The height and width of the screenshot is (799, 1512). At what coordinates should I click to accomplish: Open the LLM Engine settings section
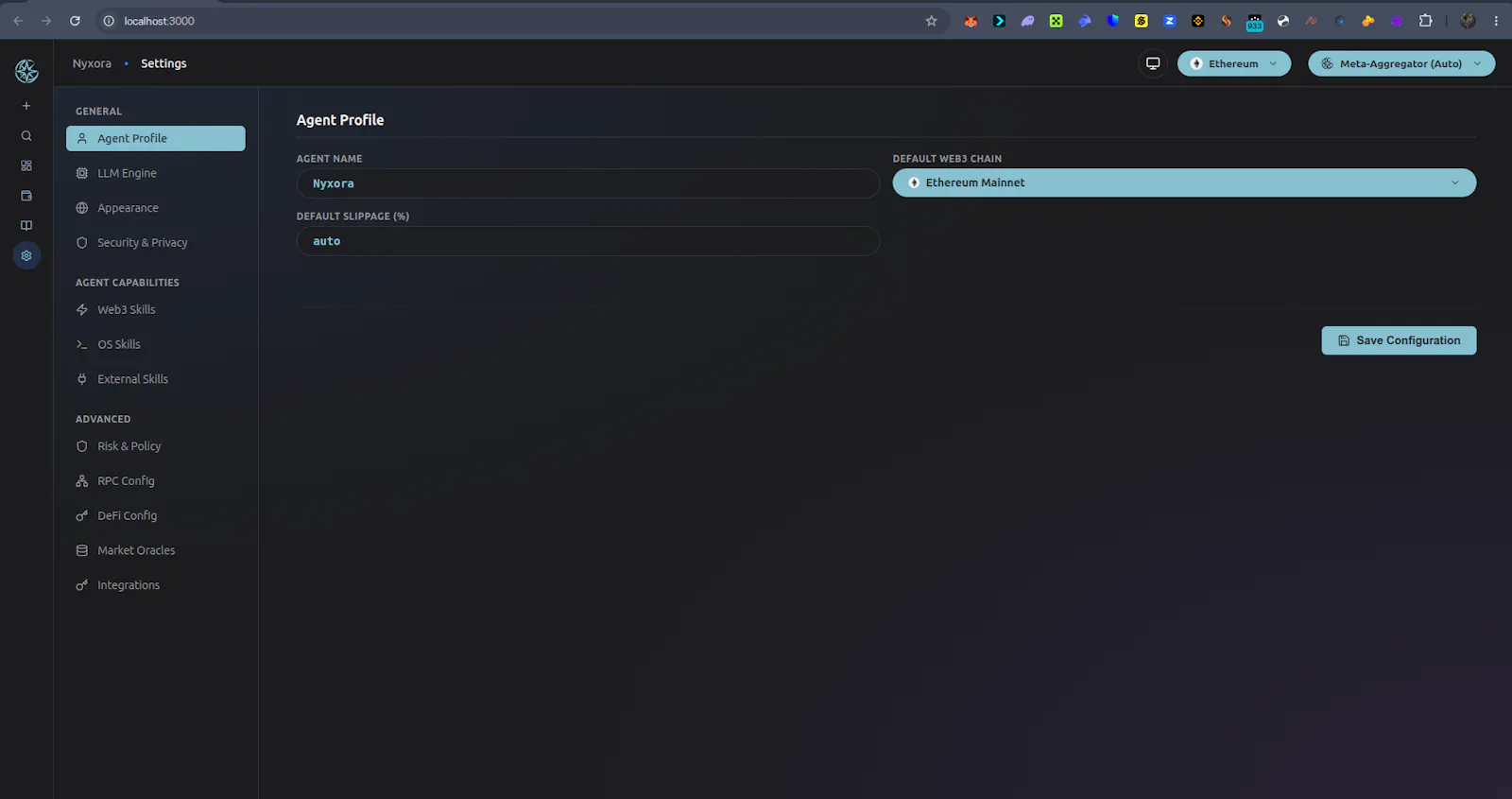click(x=156, y=173)
